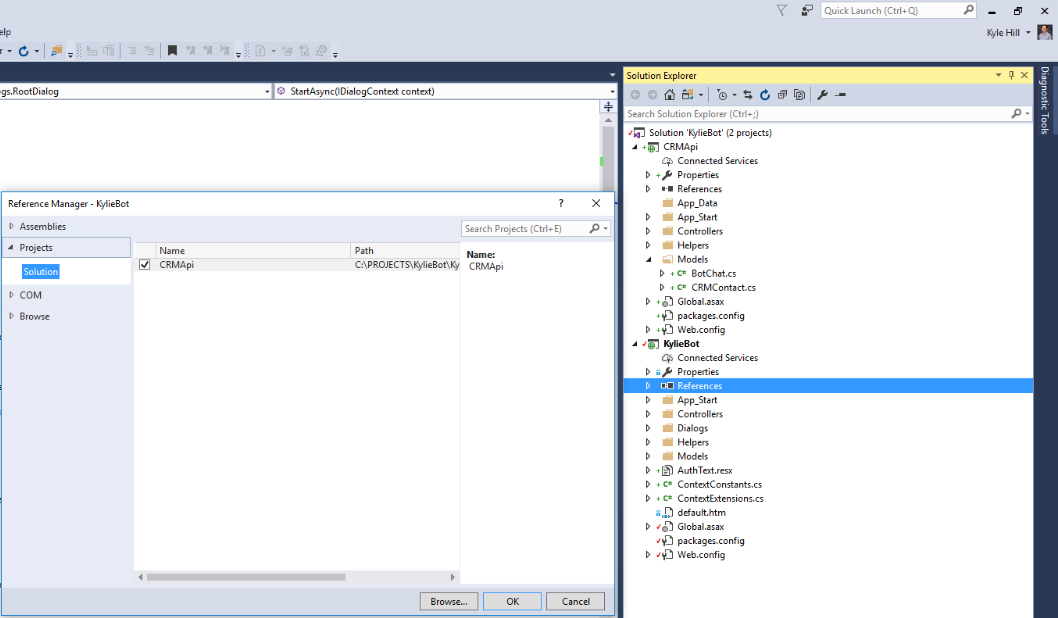The width and height of the screenshot is (1058, 618).
Task: Click Cancel in Reference Manager
Action: click(575, 601)
